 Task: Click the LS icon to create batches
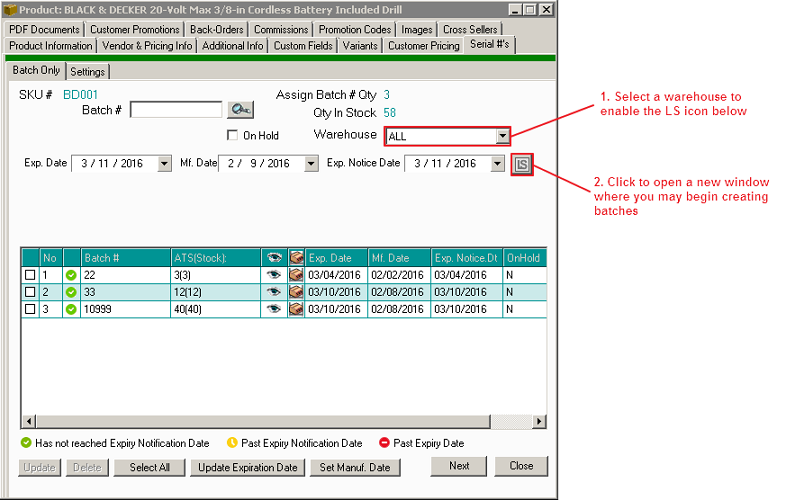click(x=522, y=164)
